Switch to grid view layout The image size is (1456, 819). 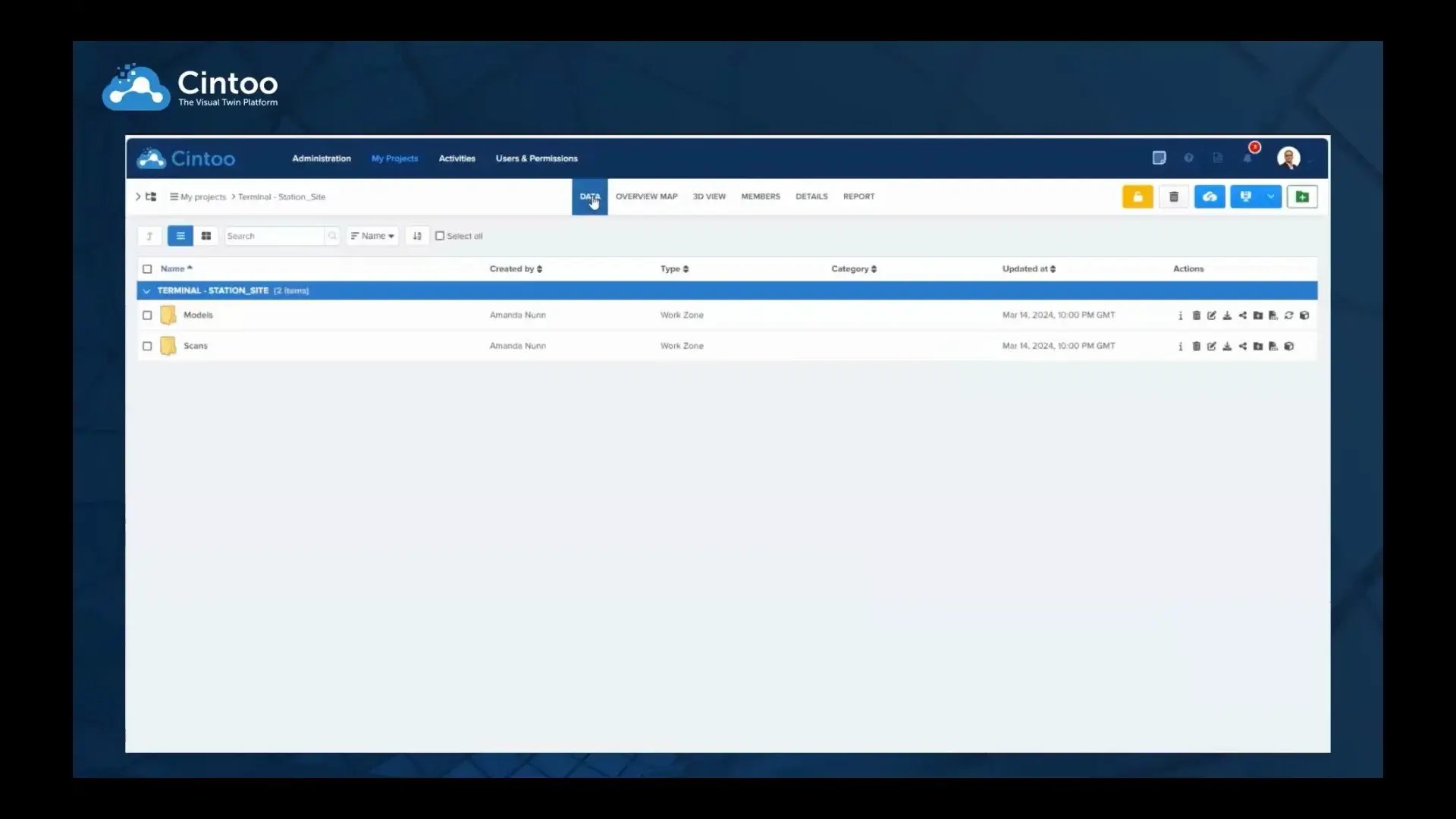tap(206, 236)
